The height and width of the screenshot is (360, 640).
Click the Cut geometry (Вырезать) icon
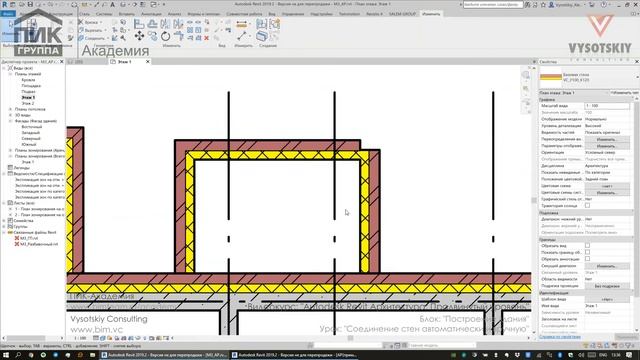coord(80,30)
